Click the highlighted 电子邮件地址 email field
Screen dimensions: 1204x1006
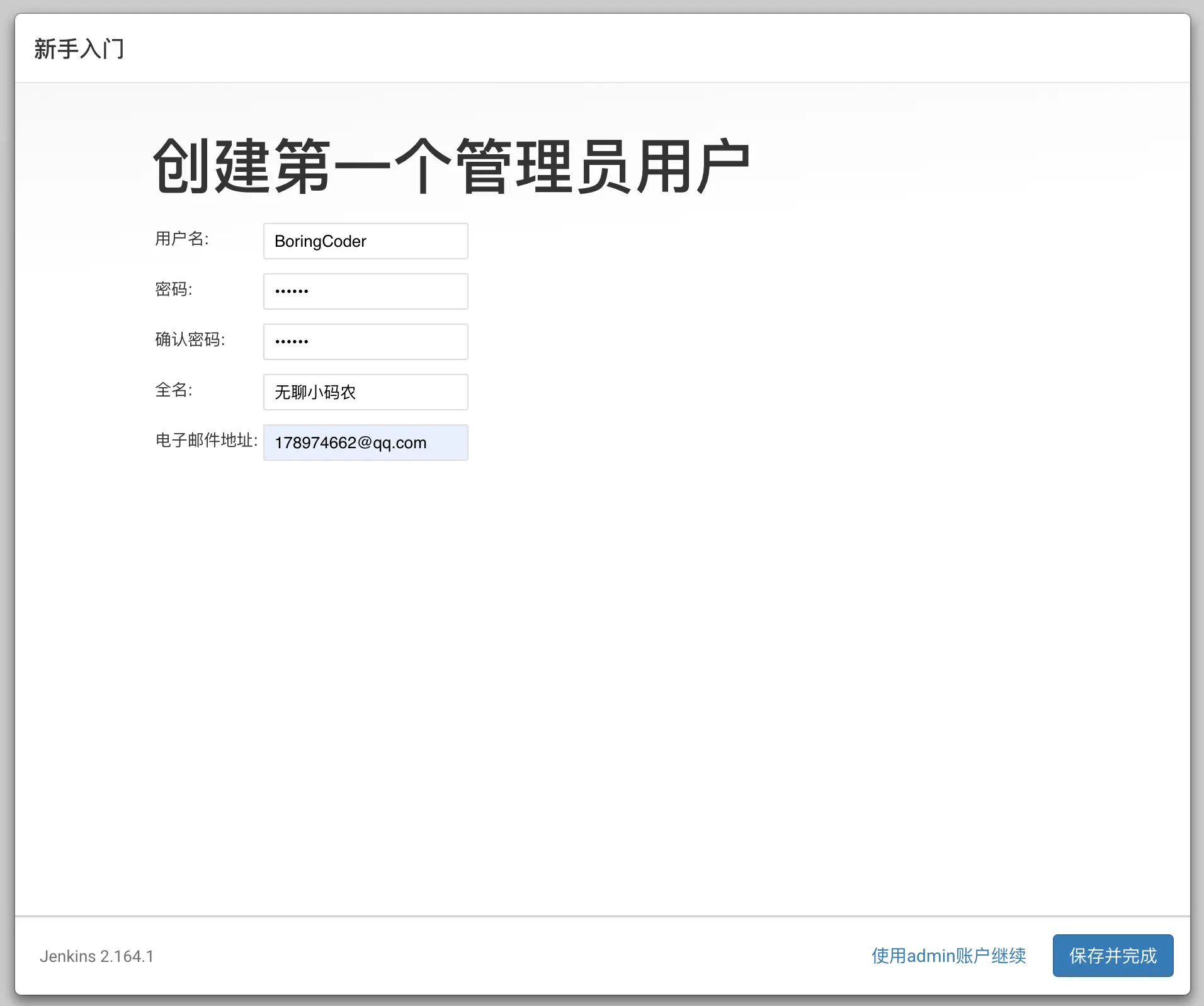pyautogui.click(x=365, y=443)
